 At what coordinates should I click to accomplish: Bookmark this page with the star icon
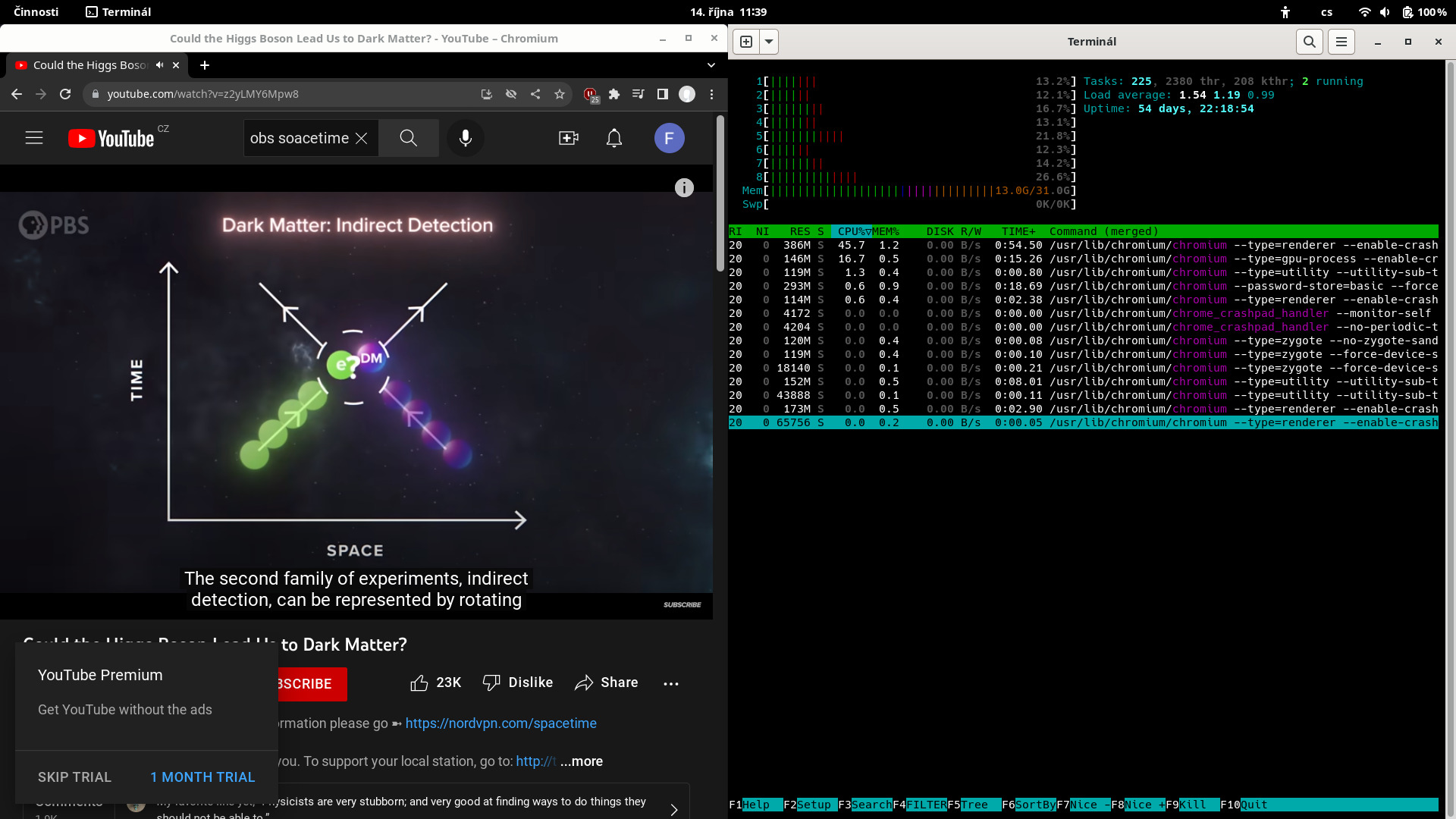[x=560, y=94]
